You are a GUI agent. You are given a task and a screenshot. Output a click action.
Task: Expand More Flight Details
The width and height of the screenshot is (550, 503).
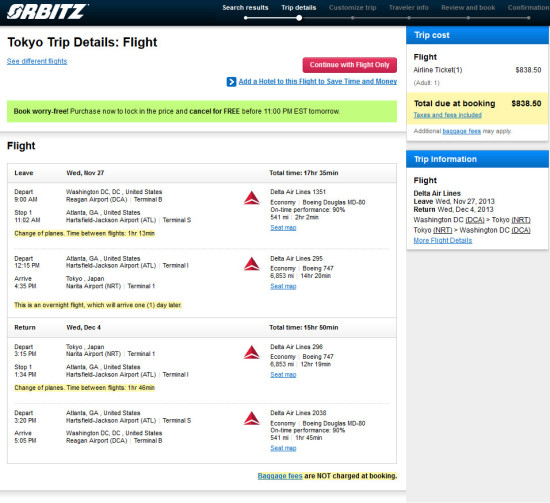(x=443, y=241)
